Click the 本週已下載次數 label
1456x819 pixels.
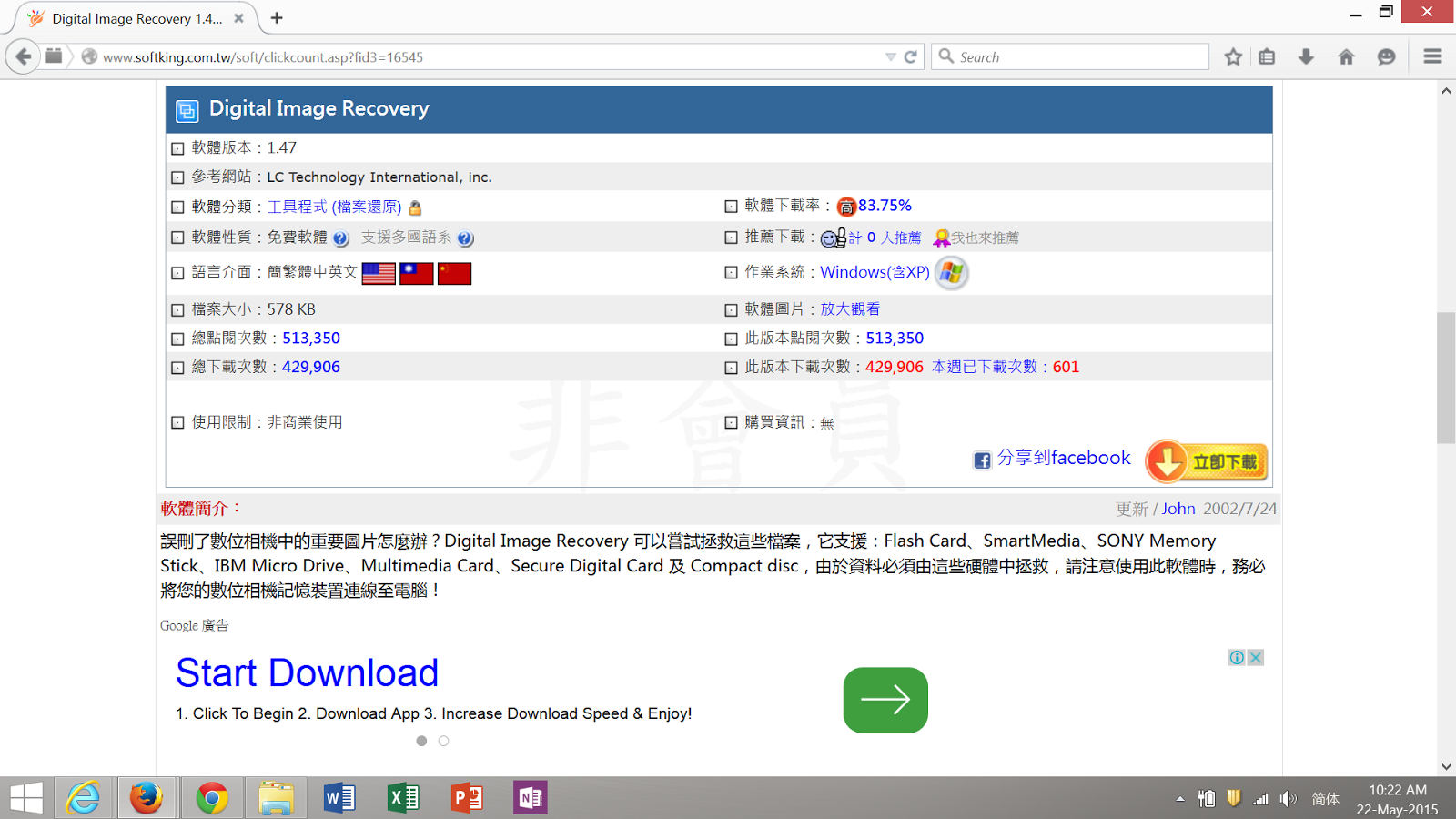pyautogui.click(x=985, y=367)
